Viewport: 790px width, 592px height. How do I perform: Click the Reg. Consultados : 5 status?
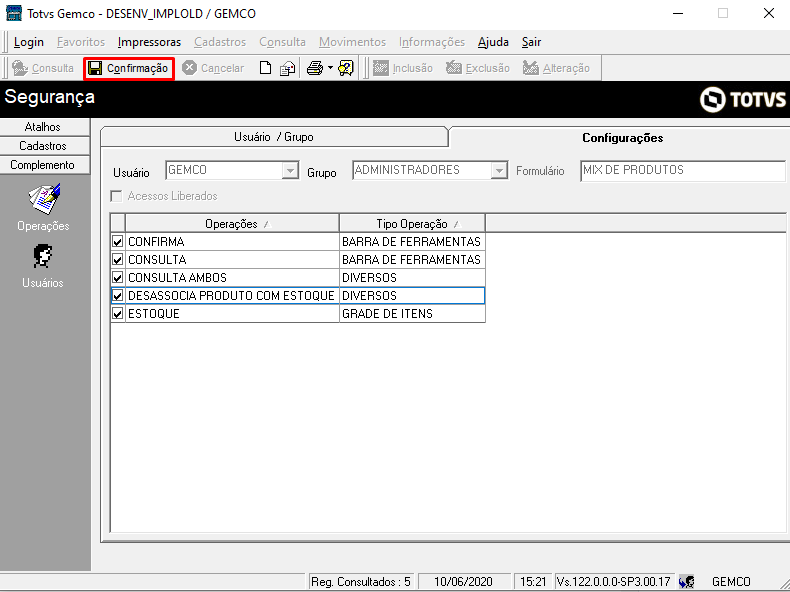(361, 582)
